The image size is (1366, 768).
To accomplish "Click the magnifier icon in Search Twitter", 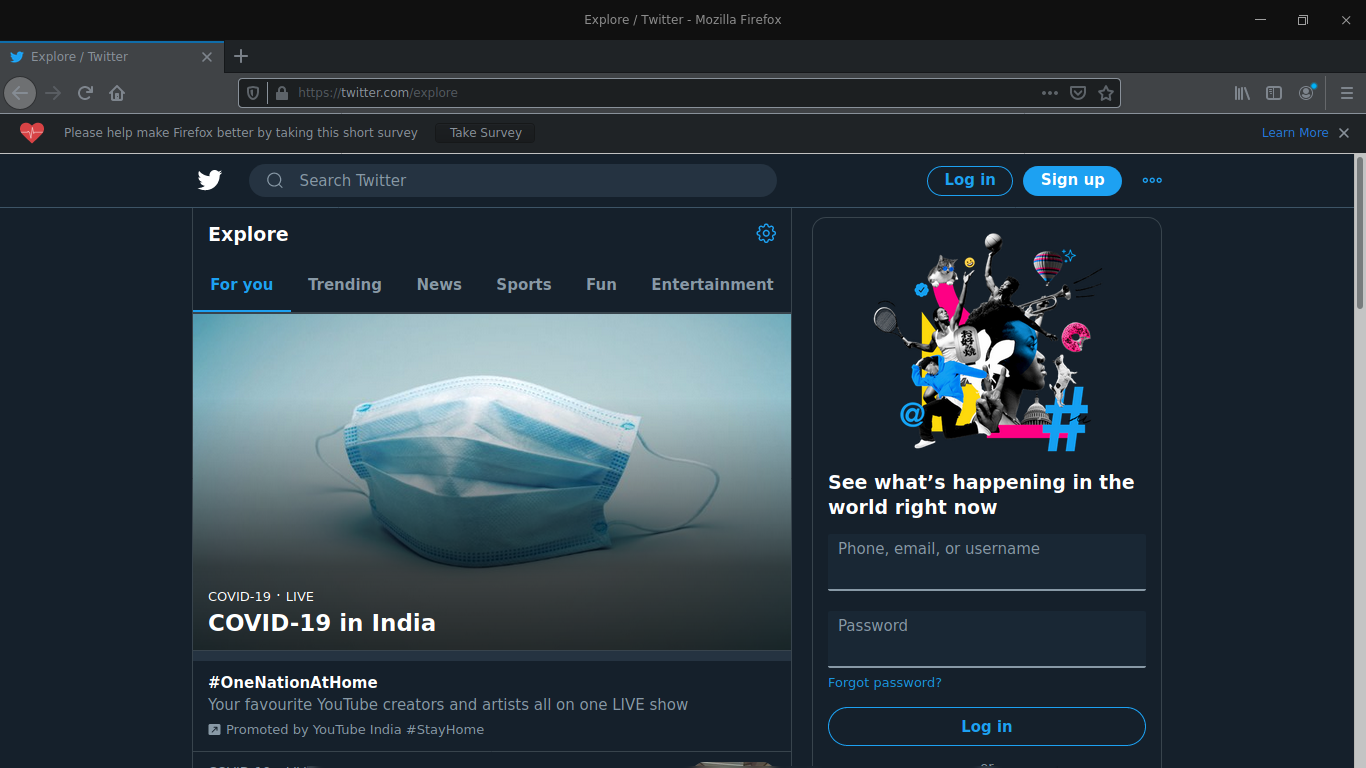I will point(275,181).
